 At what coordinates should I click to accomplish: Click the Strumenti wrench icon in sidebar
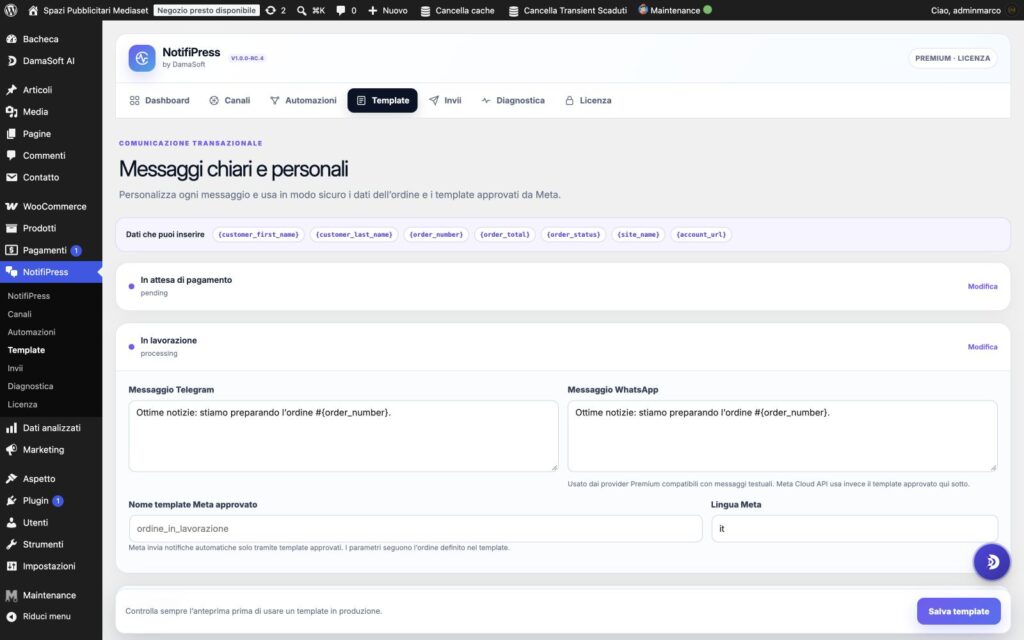11,544
